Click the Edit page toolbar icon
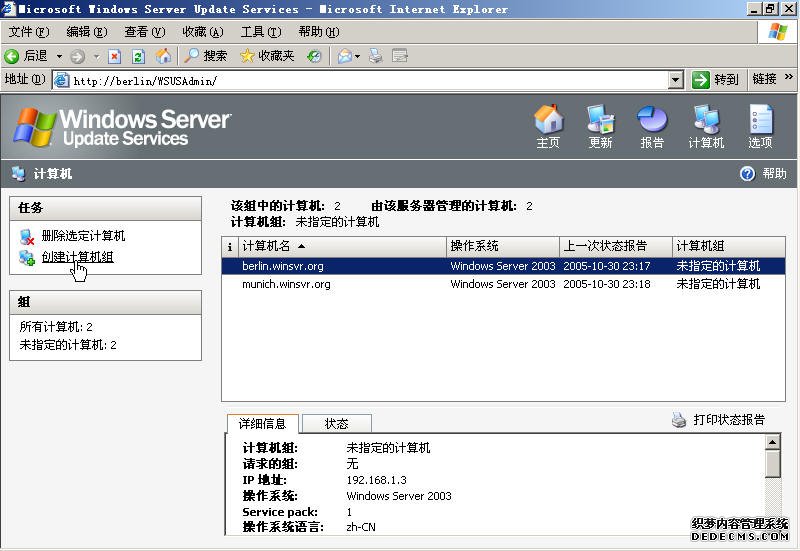Screen dimensions: 800x551 pyautogui.click(x=399, y=56)
